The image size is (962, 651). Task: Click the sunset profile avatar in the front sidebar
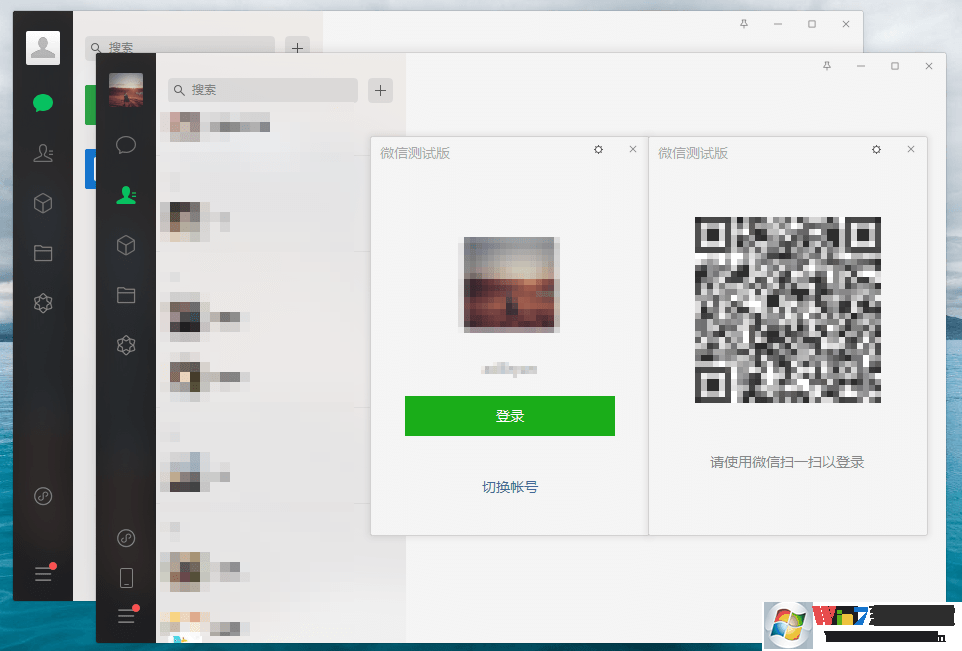(x=126, y=90)
